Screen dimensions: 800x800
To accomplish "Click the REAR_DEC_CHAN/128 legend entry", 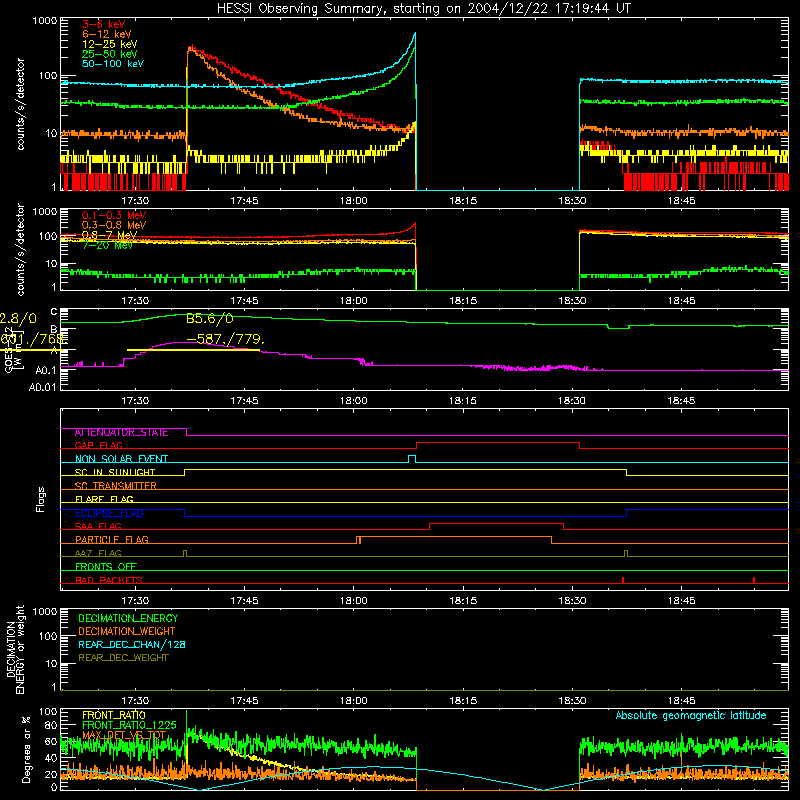I will point(132,645).
